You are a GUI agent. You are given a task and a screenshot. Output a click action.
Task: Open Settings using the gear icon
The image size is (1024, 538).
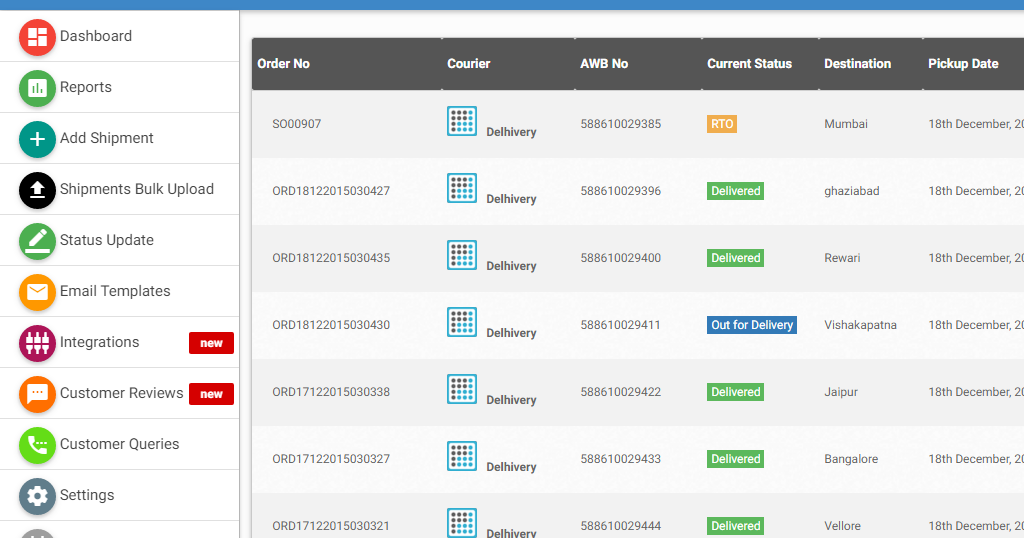37,496
